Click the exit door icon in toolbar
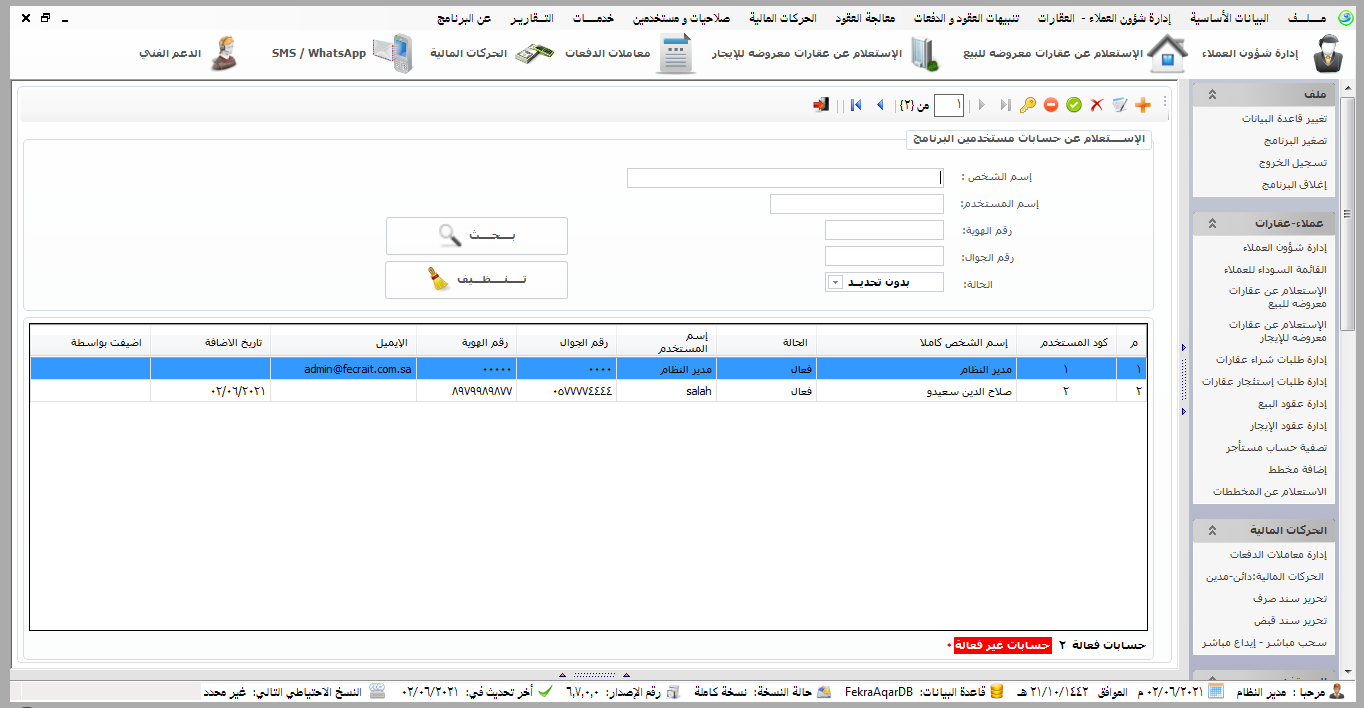 point(821,105)
